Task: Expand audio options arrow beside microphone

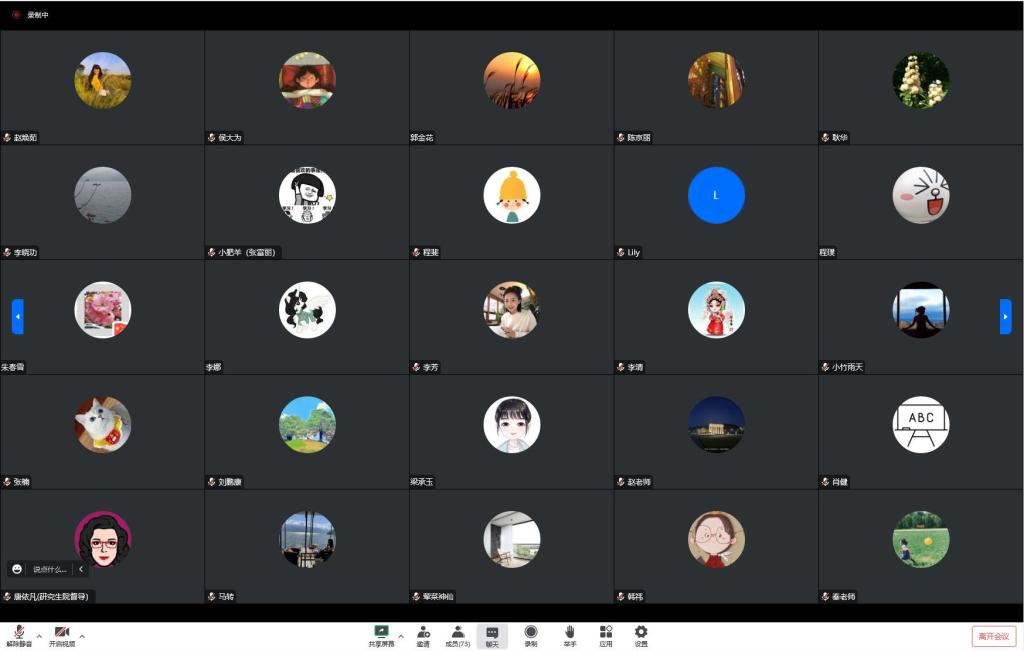Action: tap(39, 635)
